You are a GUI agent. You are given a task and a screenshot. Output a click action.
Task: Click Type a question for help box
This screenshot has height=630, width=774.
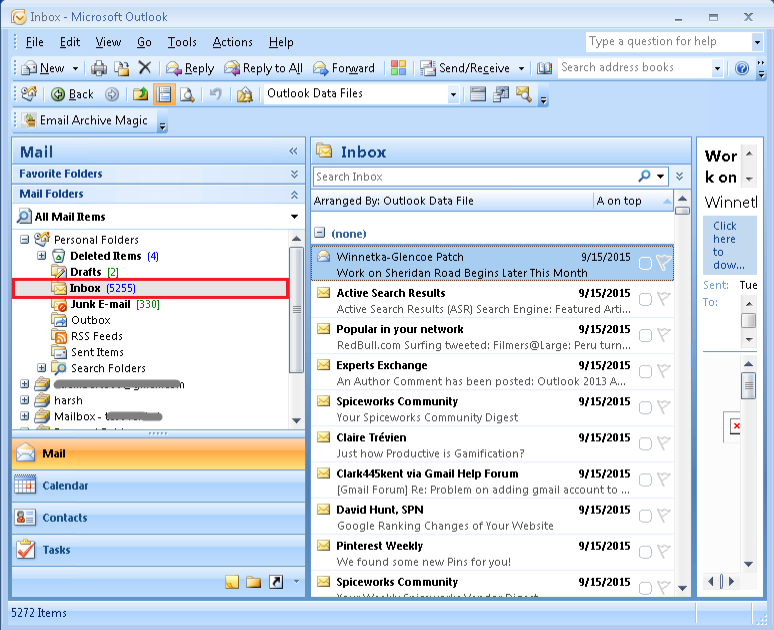(x=668, y=42)
